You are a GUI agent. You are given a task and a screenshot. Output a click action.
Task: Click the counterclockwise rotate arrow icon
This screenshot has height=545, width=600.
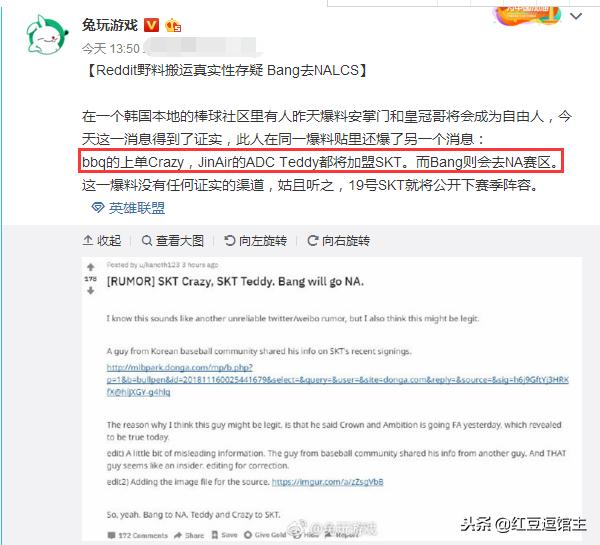click(x=229, y=240)
